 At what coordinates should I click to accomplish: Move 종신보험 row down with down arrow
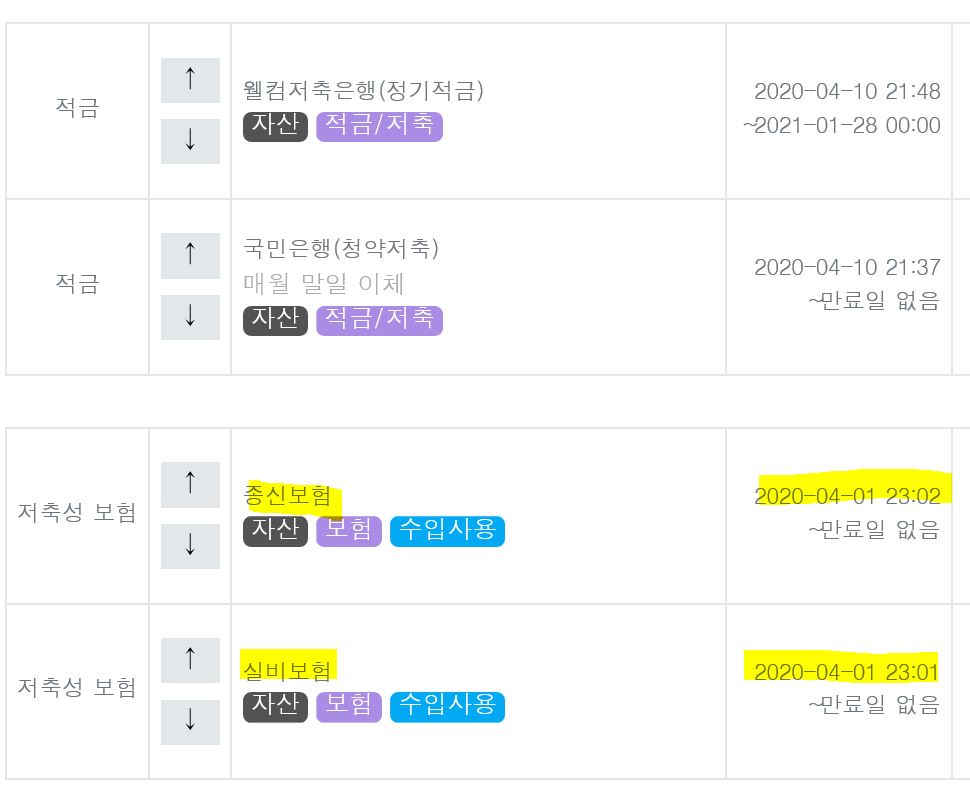[190, 546]
